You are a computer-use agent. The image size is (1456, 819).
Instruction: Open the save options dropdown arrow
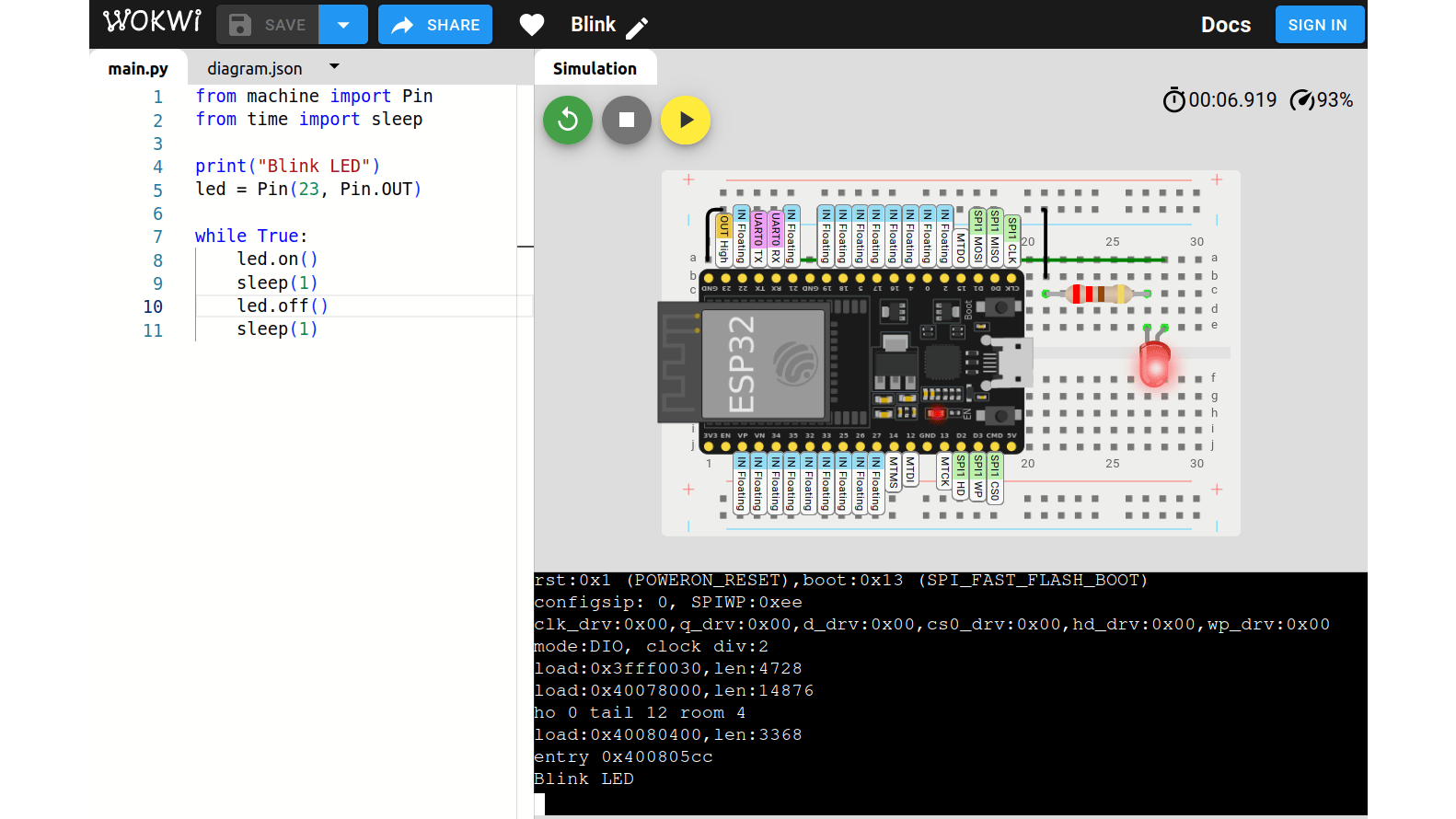(343, 25)
